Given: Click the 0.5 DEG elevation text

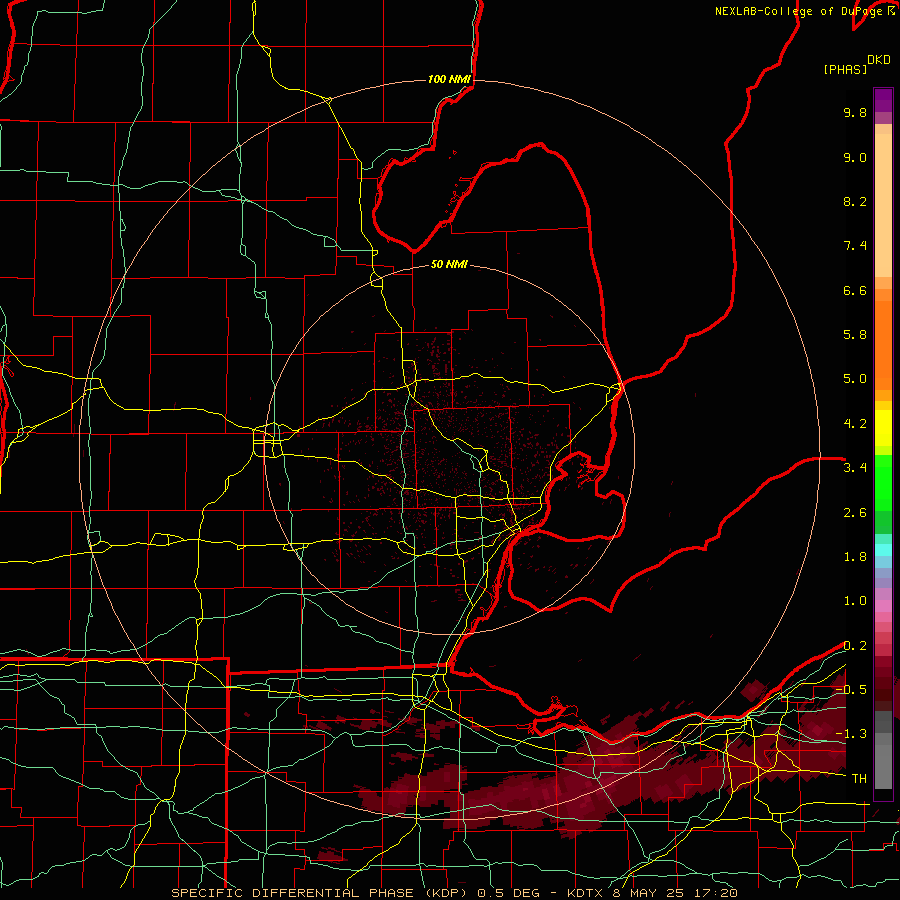Looking at the screenshot, I should tap(509, 893).
